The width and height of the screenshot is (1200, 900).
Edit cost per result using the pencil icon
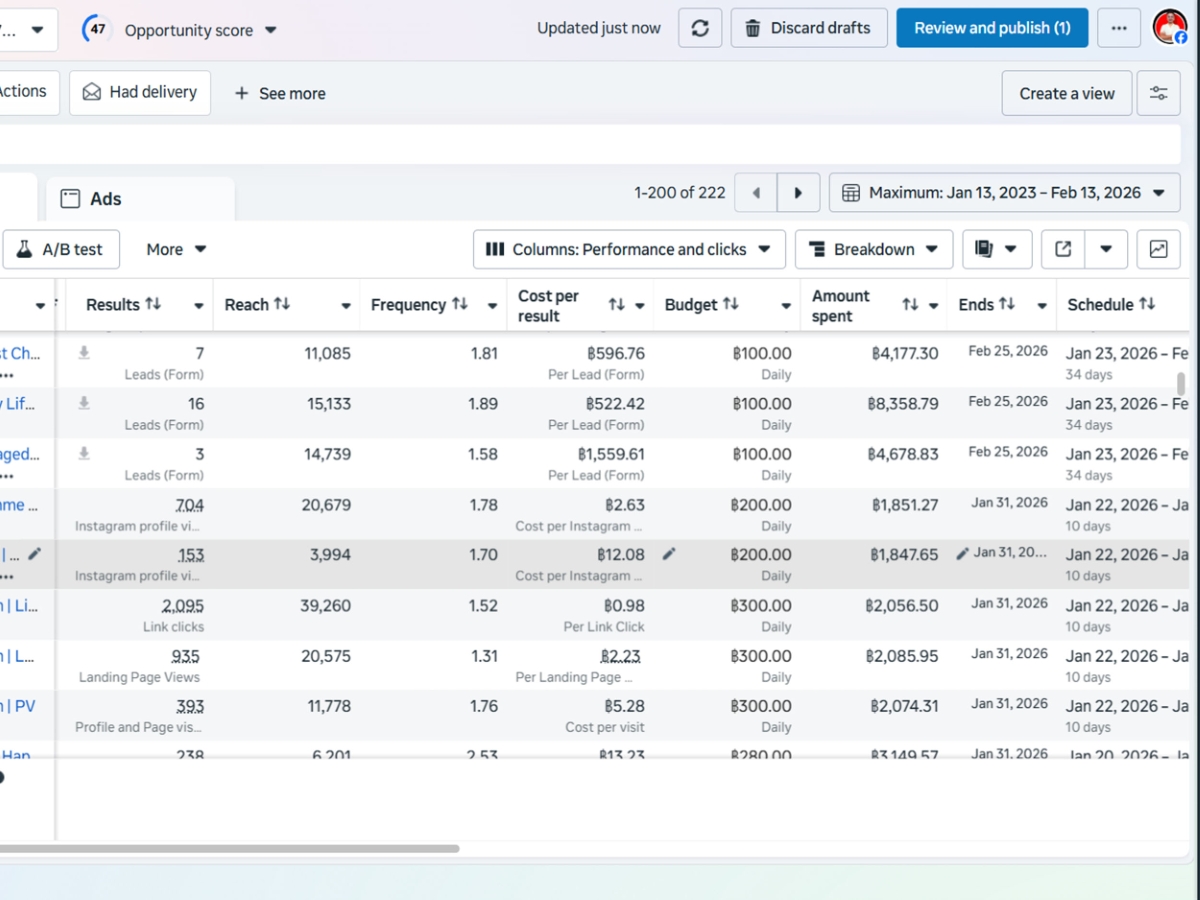669,554
